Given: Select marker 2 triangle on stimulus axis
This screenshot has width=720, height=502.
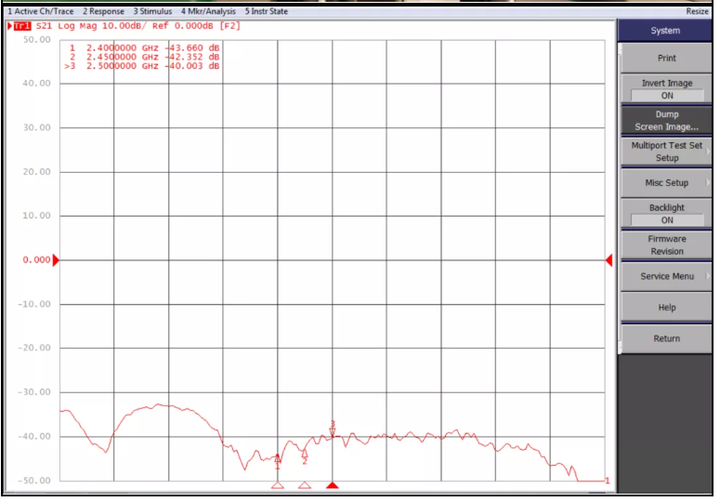Looking at the screenshot, I should 304,485.
